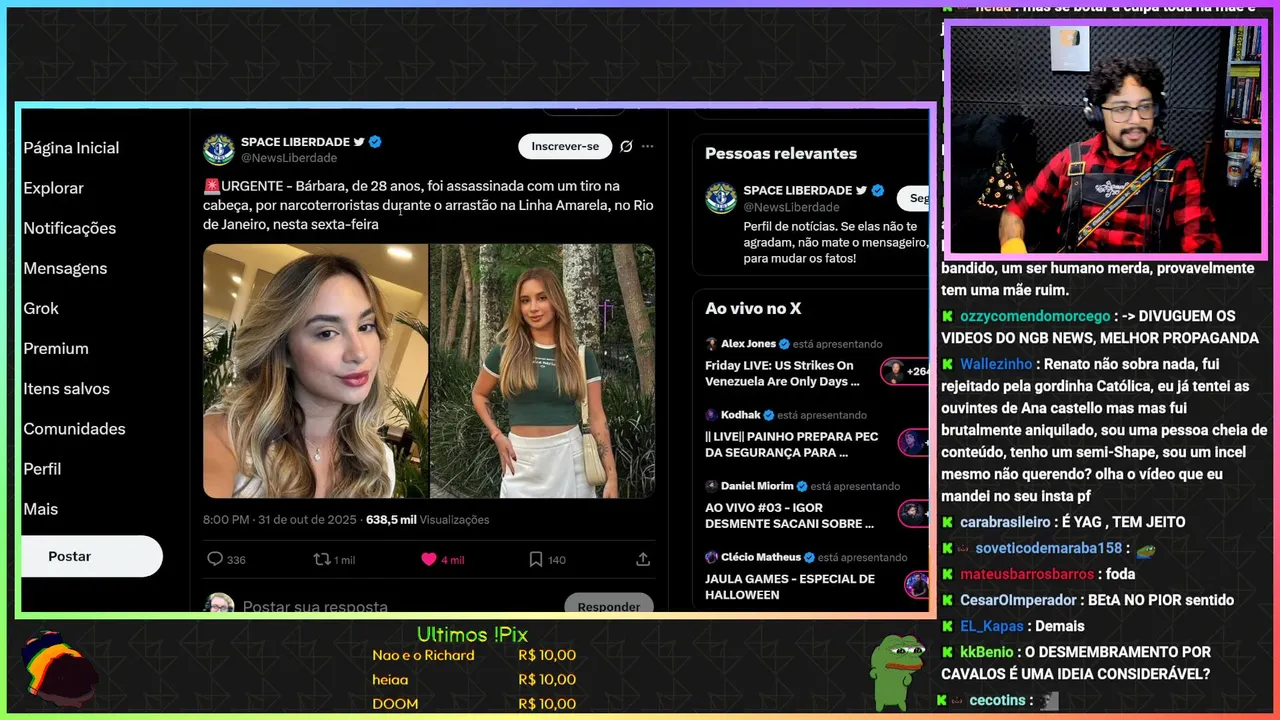1280x720 pixels.
Task: Open Alex Jones Friday LIVE broadcast
Action: coord(782,373)
